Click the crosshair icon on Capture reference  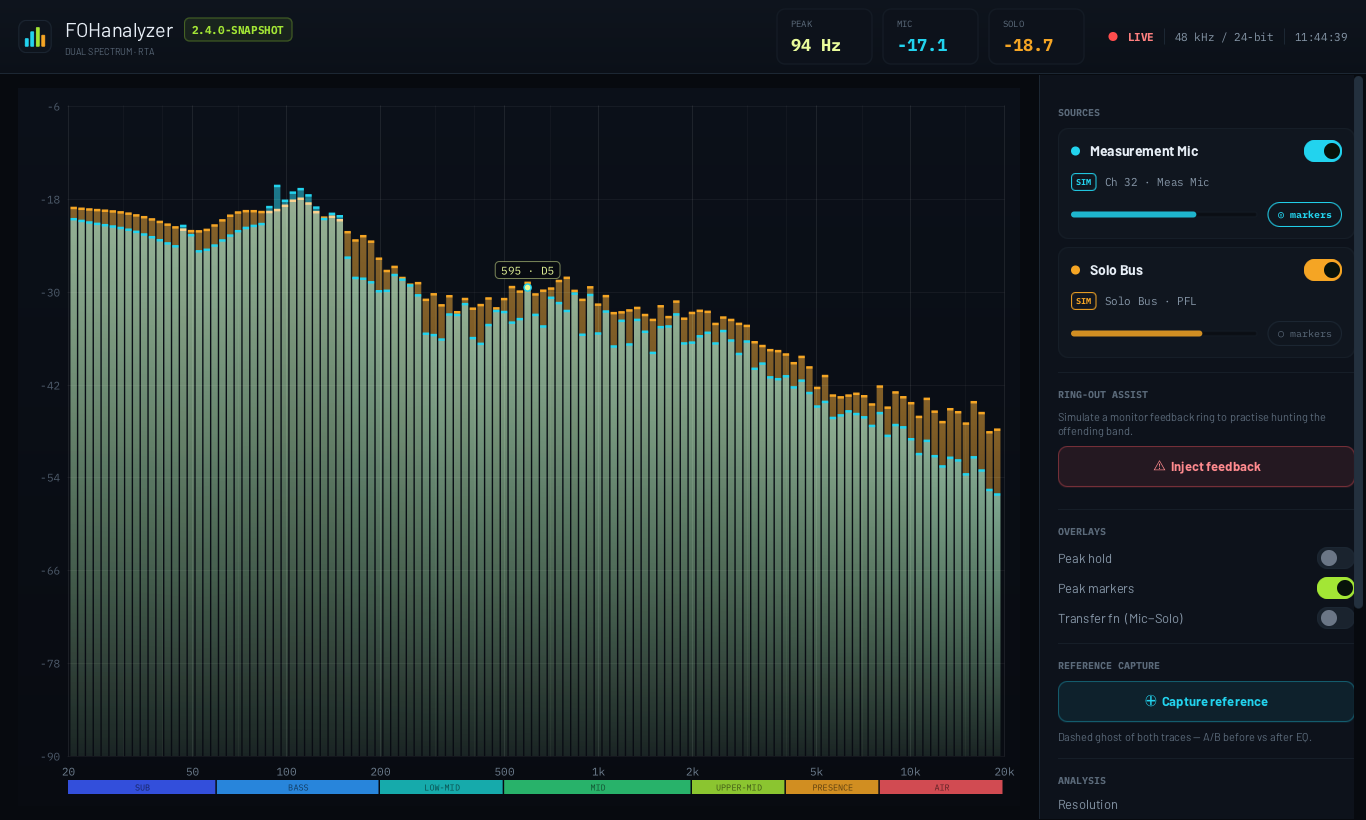point(1151,701)
